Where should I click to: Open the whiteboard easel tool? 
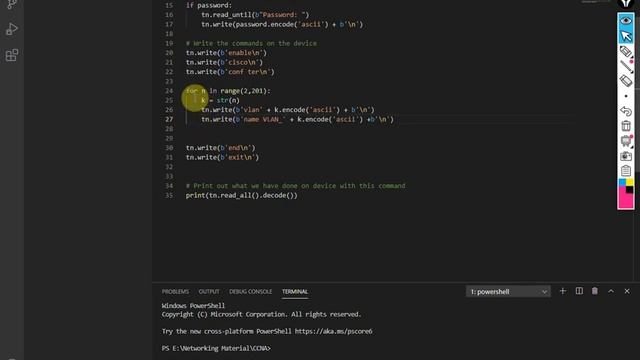[626, 141]
